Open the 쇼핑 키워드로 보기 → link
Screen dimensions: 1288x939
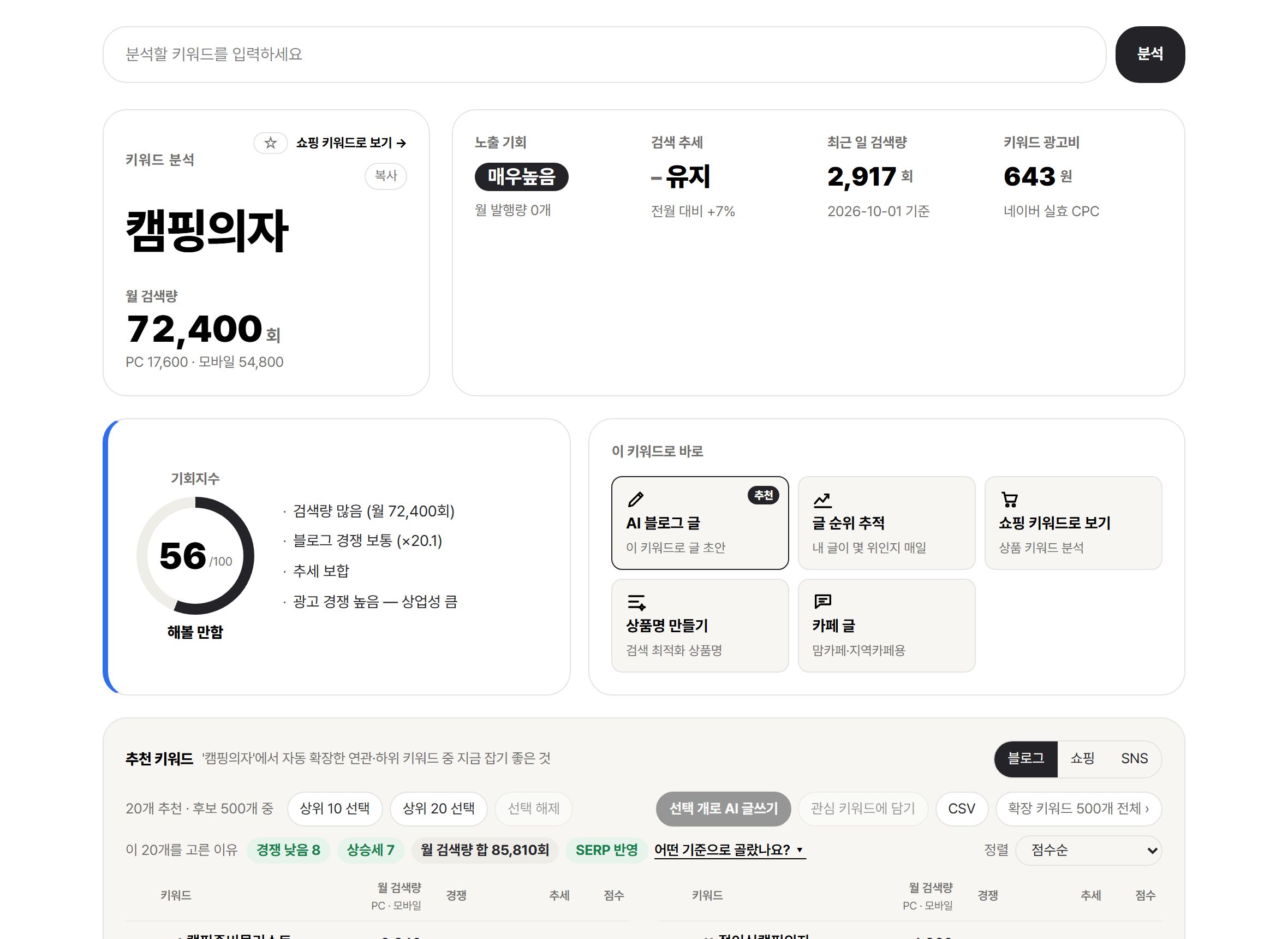[350, 142]
